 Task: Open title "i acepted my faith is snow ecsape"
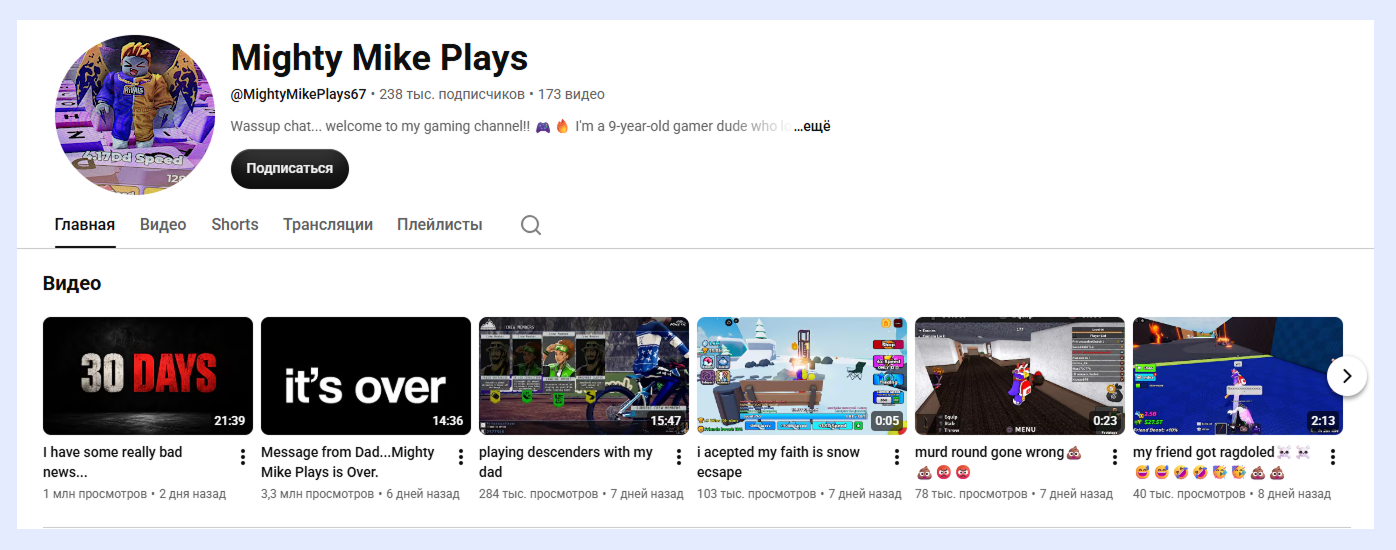[x=779, y=462]
